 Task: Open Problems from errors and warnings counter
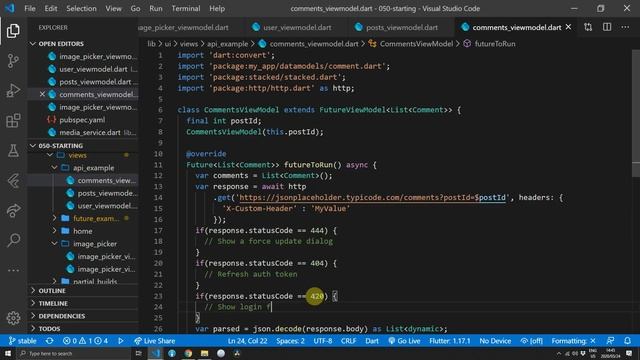point(85,341)
